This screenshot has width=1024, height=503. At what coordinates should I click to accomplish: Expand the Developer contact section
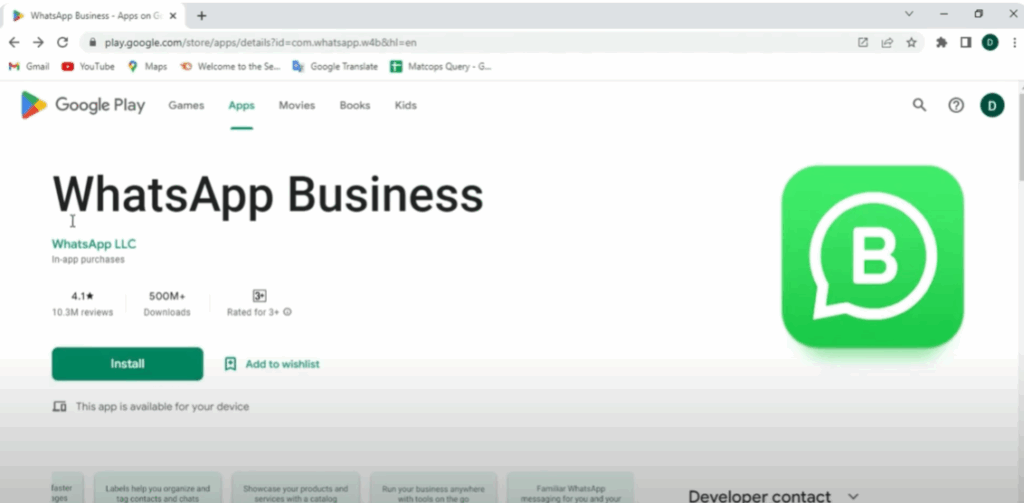coord(853,495)
